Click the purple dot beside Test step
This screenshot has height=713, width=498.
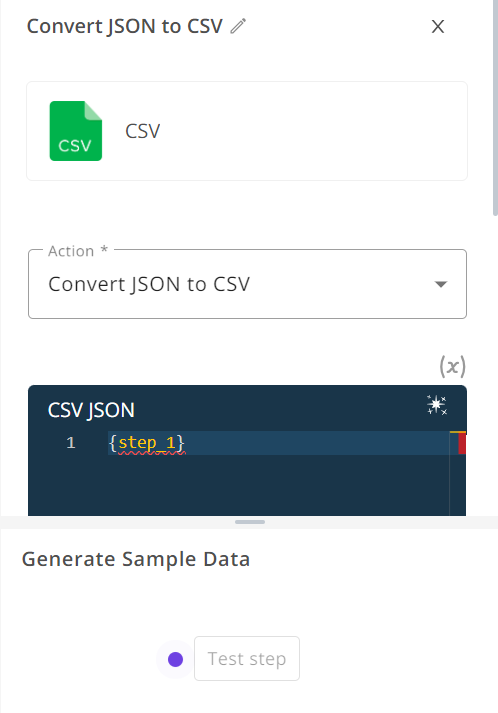tap(175, 659)
